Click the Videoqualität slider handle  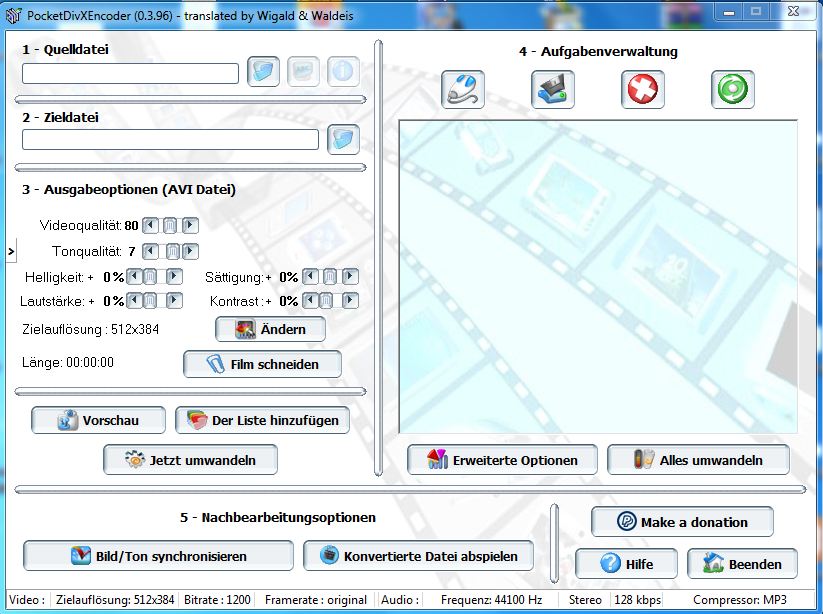[x=170, y=226]
